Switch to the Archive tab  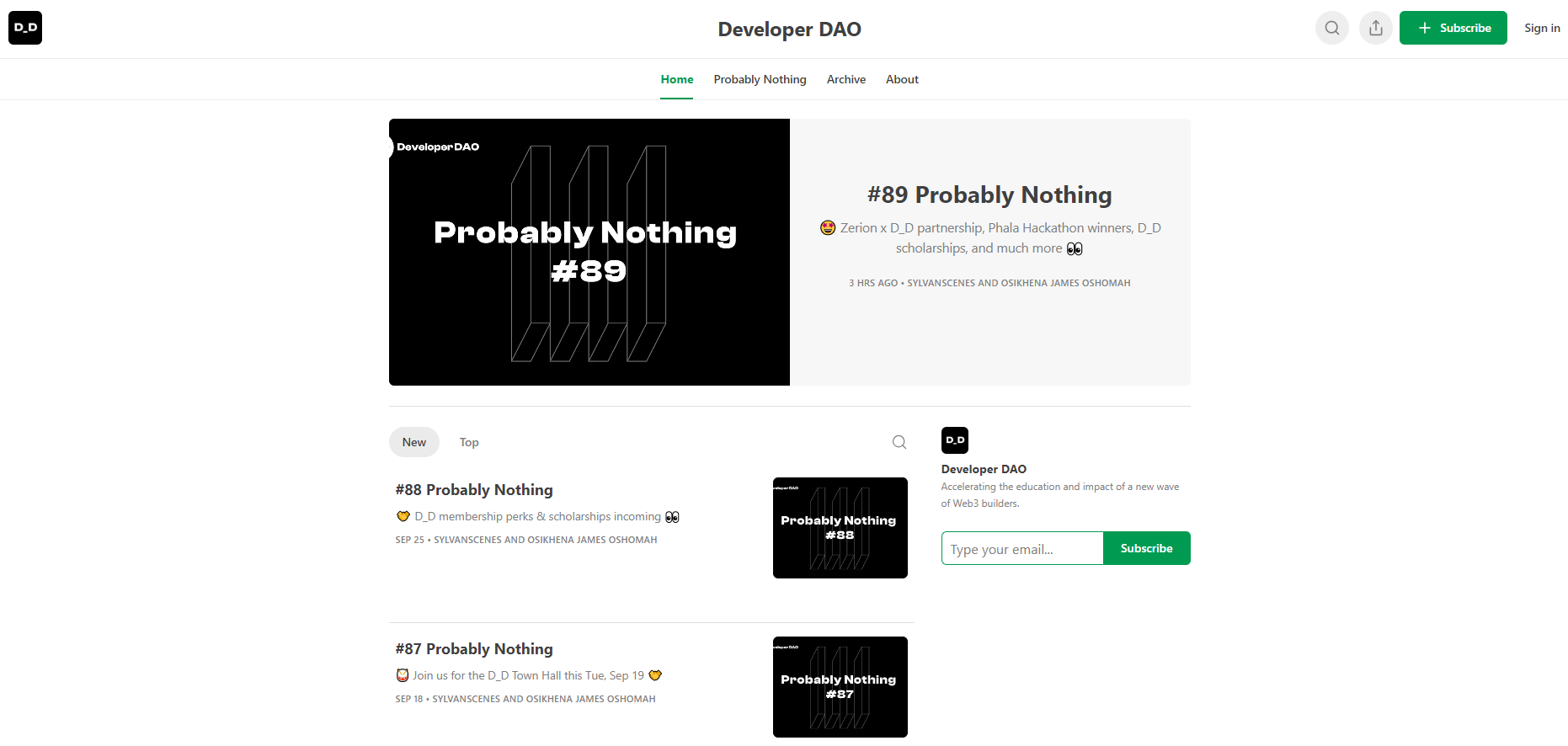click(x=846, y=79)
